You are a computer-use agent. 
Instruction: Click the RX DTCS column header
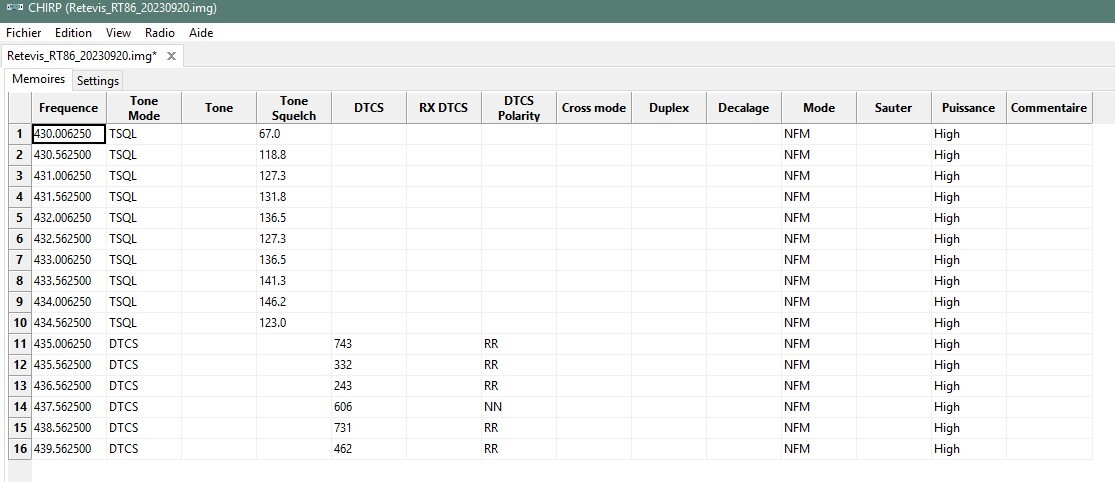point(444,108)
